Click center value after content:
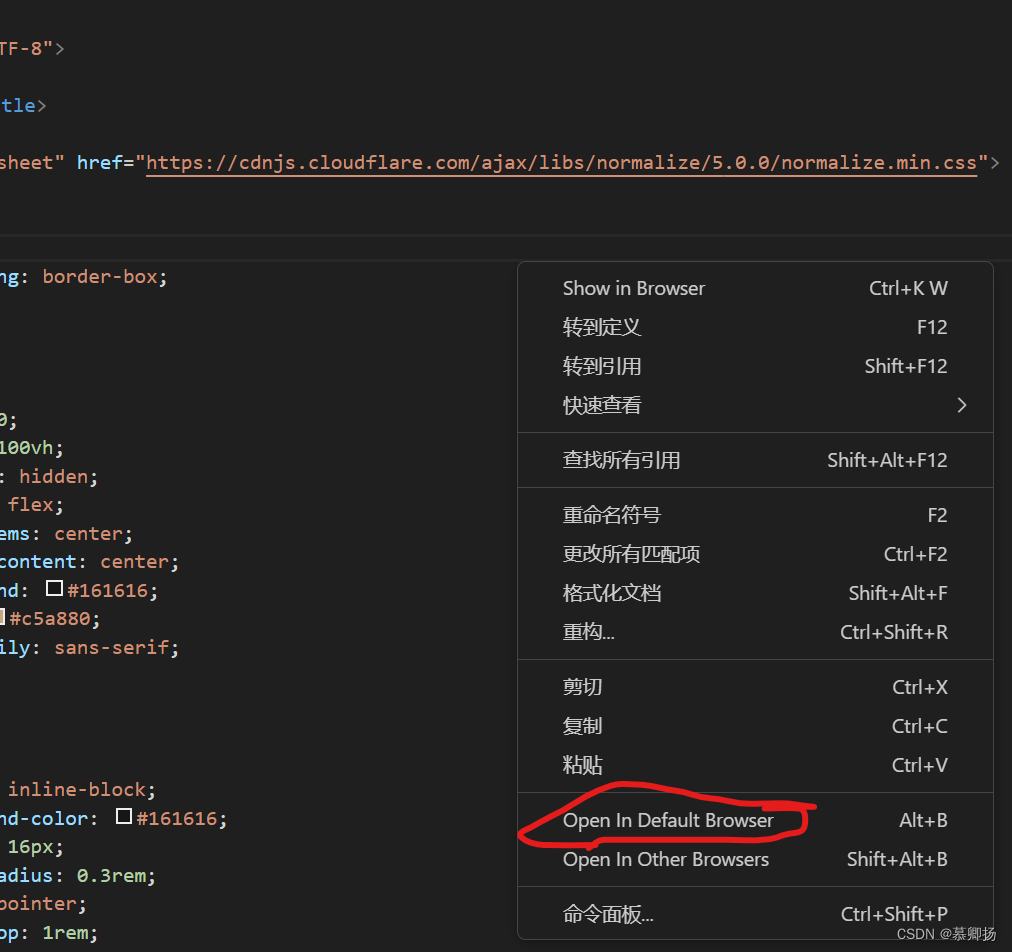The height and width of the screenshot is (952, 1012). (x=134, y=562)
